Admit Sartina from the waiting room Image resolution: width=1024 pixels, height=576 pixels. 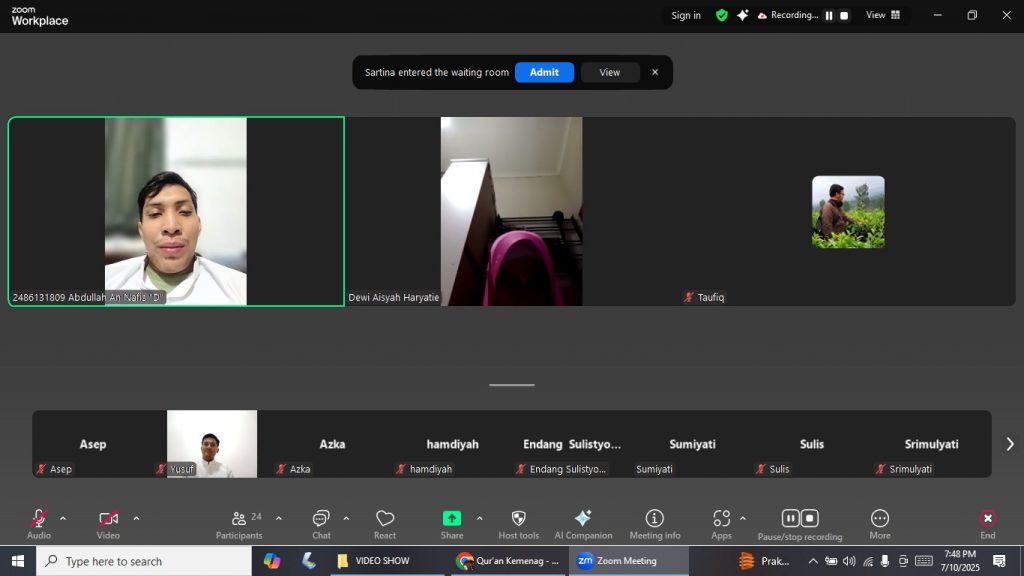[544, 72]
